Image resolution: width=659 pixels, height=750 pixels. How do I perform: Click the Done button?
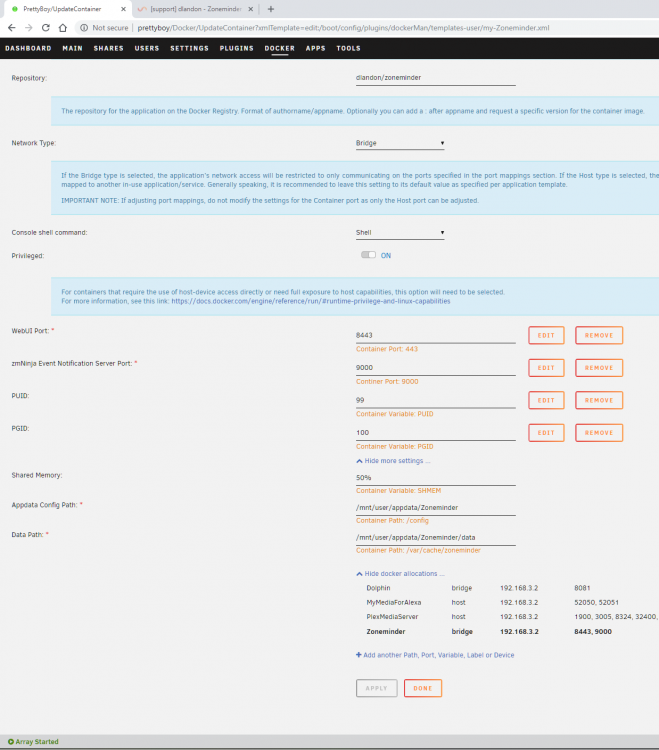coord(423,688)
